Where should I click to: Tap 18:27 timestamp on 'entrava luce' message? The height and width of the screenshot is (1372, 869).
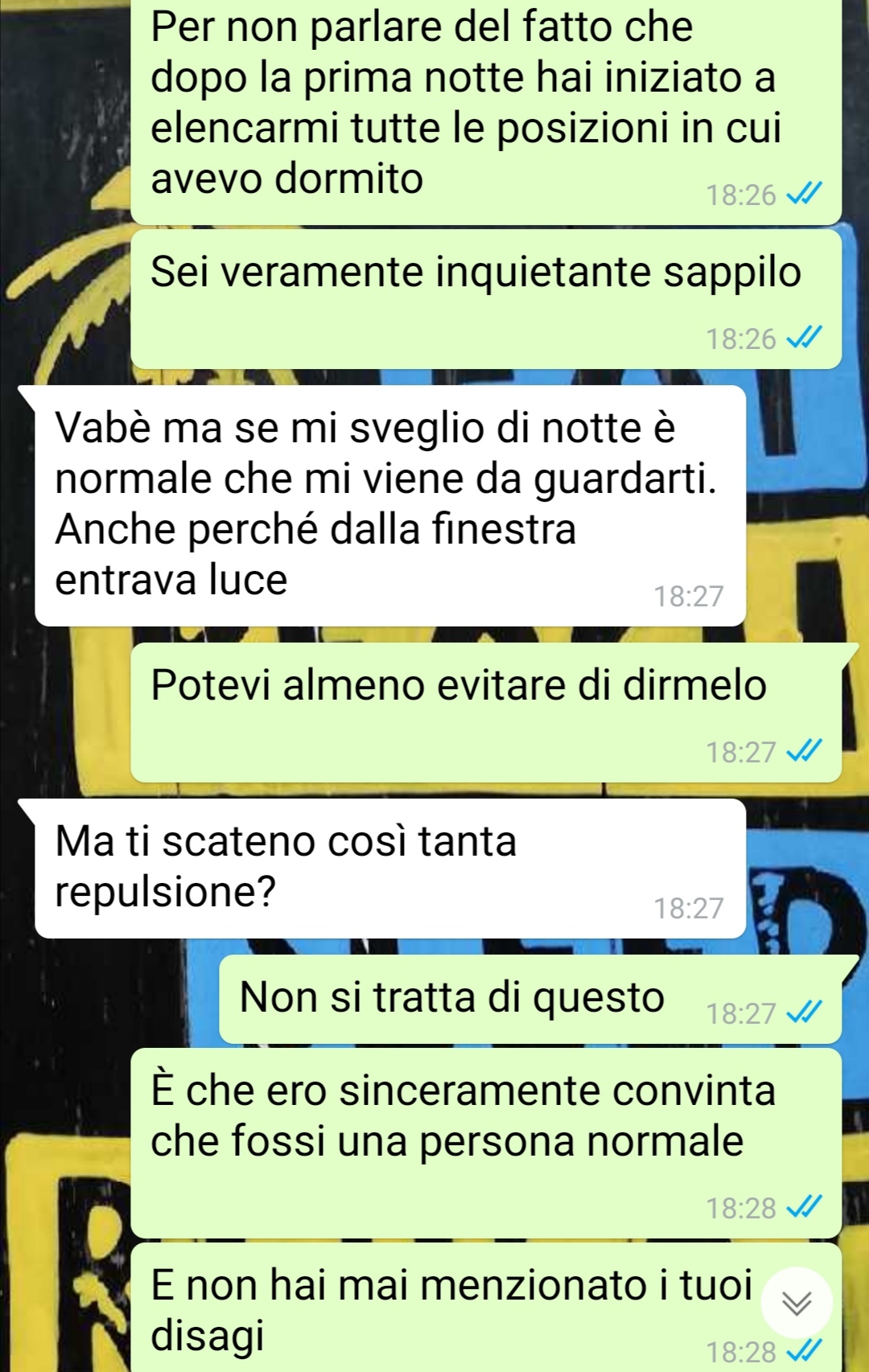(689, 596)
